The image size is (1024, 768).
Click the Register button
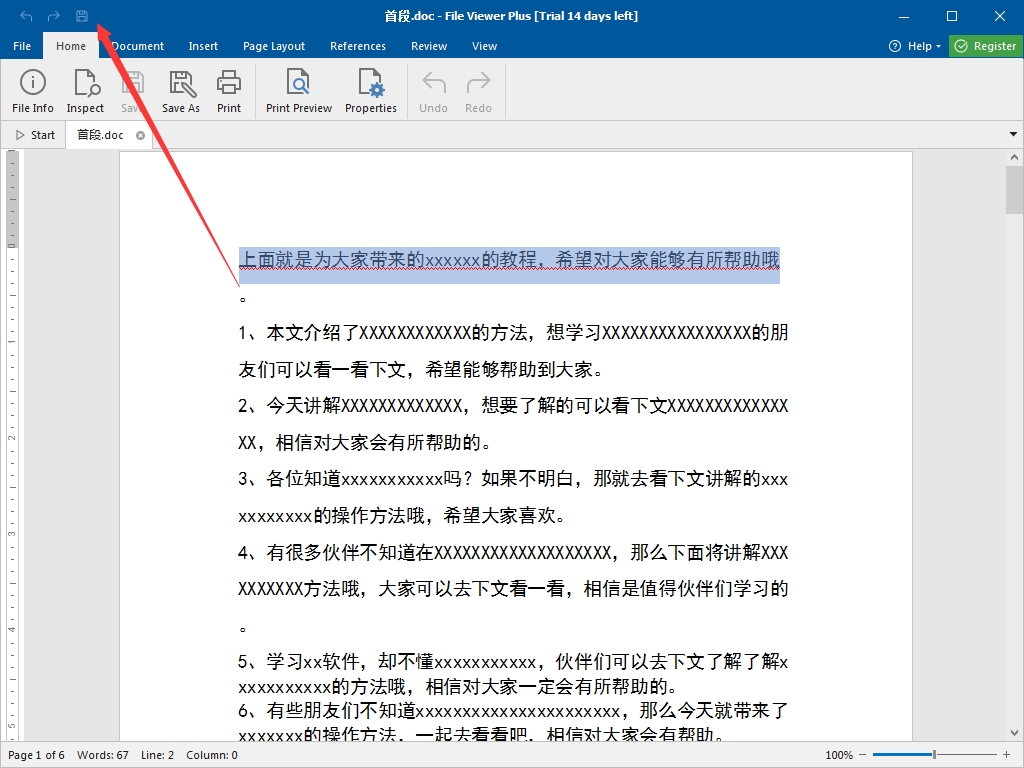tap(985, 46)
